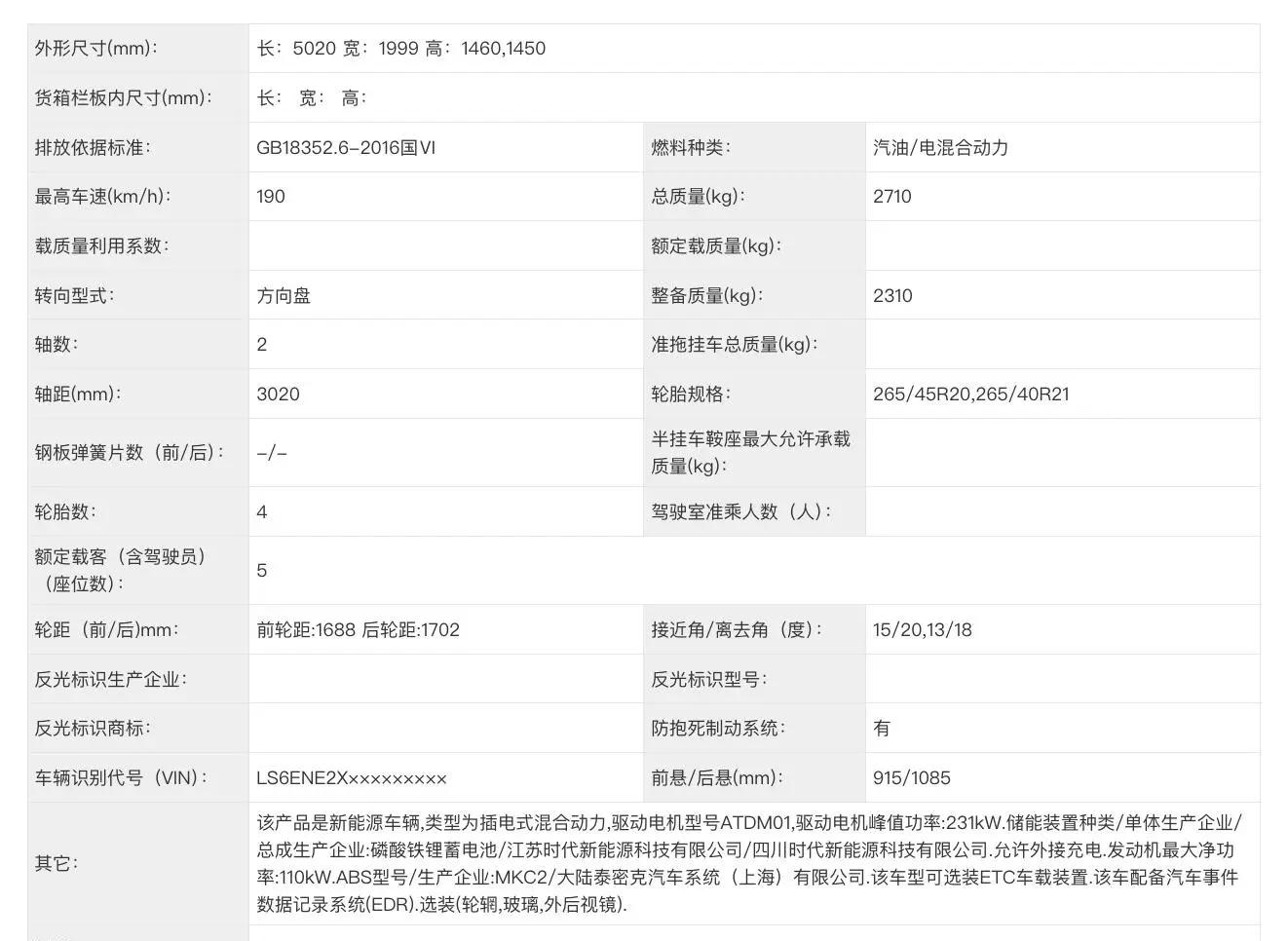Click the 准拖挂车总质量(kg) label
Screen dimensions: 1288x941
point(735,345)
